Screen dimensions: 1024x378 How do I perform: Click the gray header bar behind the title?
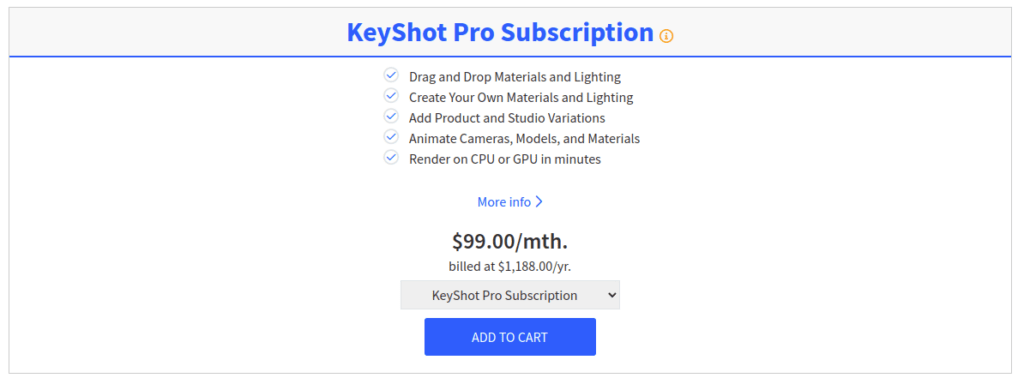(196, 33)
